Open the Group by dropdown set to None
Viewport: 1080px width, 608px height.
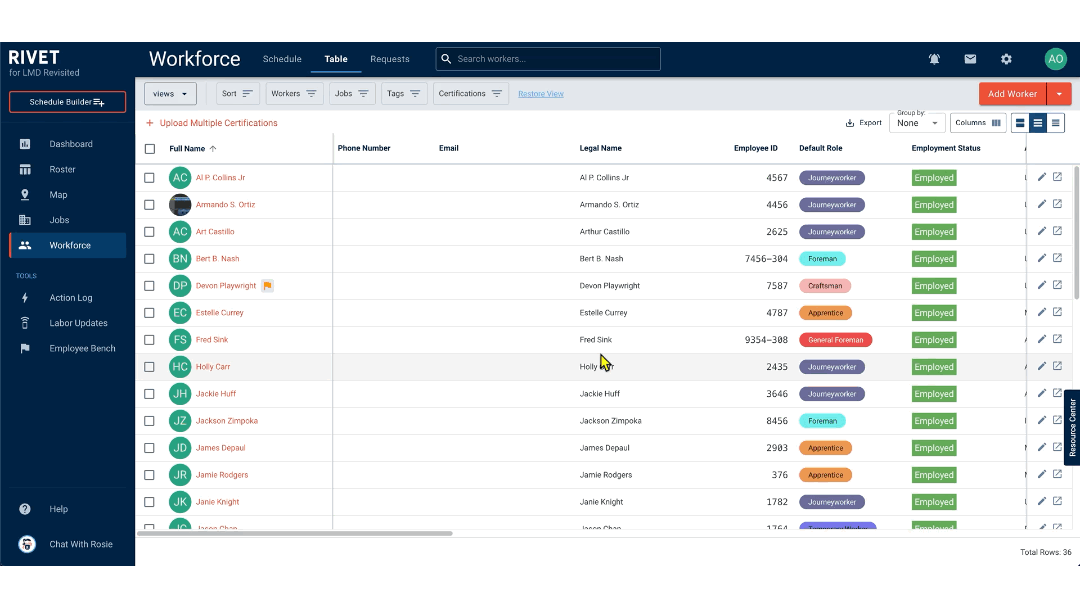tap(916, 123)
